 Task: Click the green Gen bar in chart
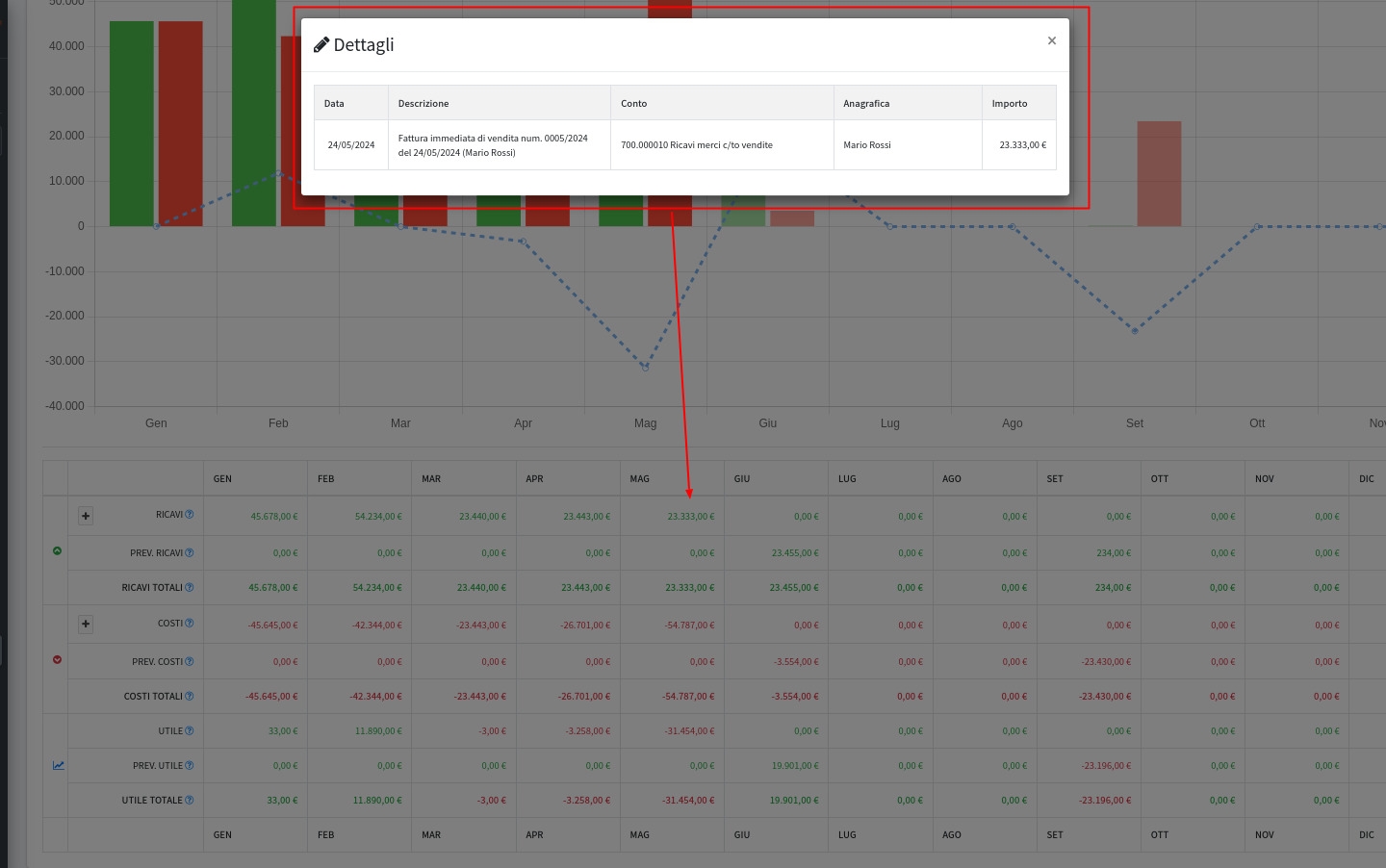click(x=132, y=123)
